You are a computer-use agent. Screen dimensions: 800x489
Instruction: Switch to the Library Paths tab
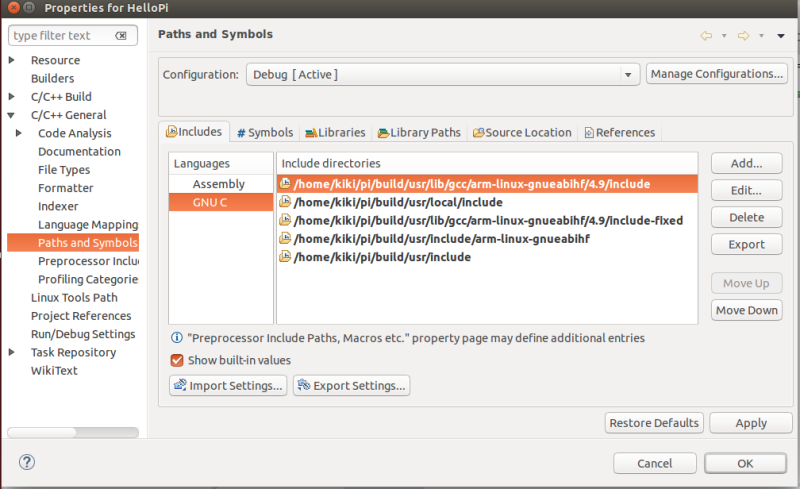point(419,133)
